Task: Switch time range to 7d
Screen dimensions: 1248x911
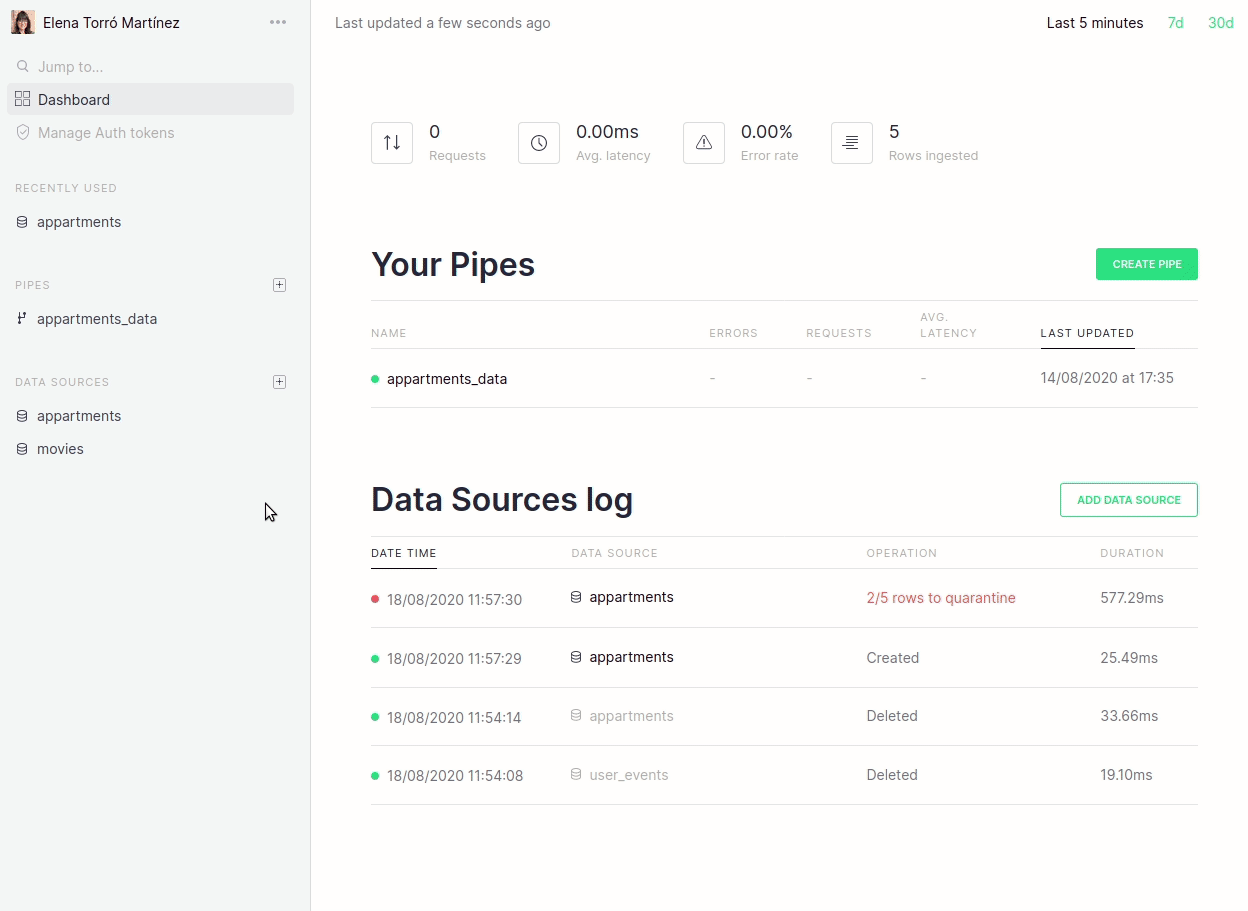Action: [x=1175, y=23]
